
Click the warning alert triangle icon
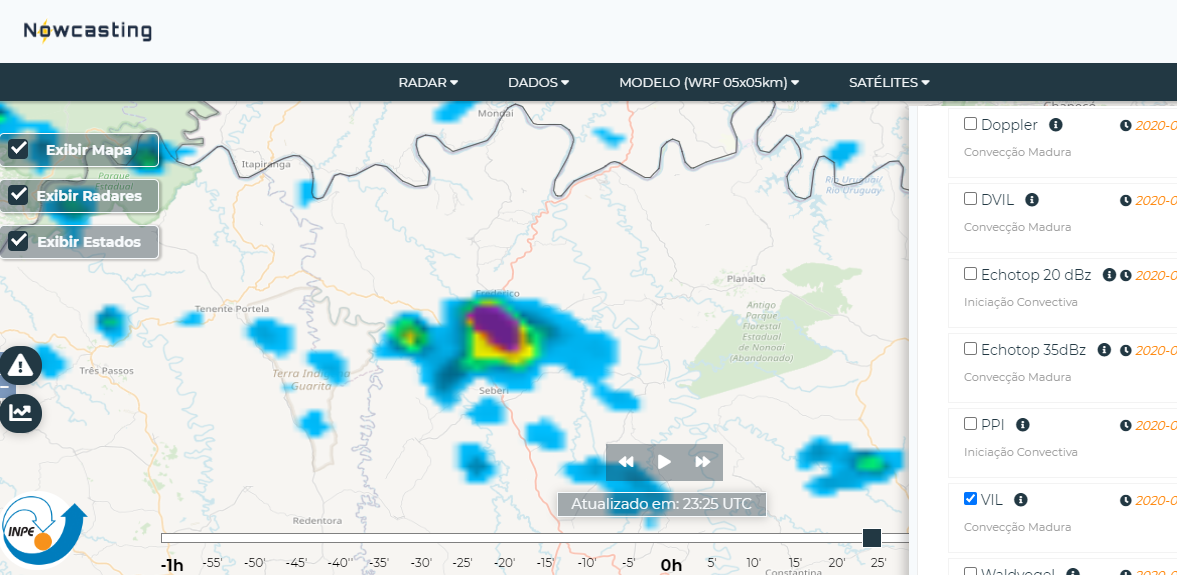(20, 366)
